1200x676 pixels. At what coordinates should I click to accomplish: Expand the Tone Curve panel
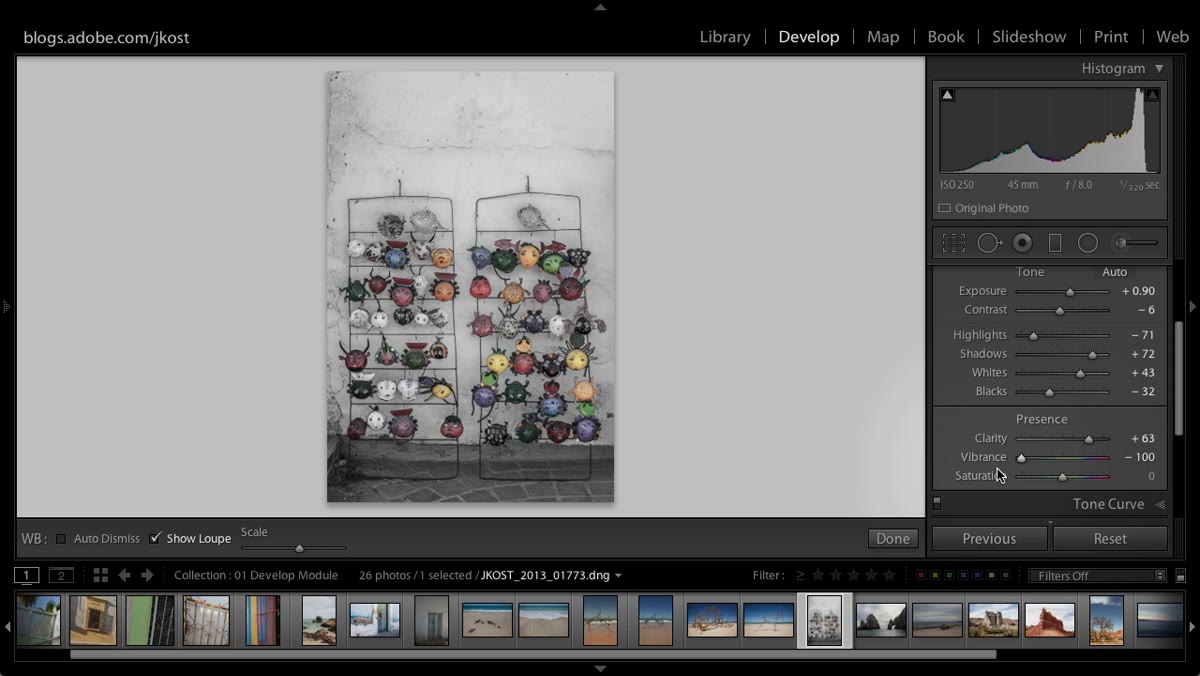click(x=1161, y=504)
